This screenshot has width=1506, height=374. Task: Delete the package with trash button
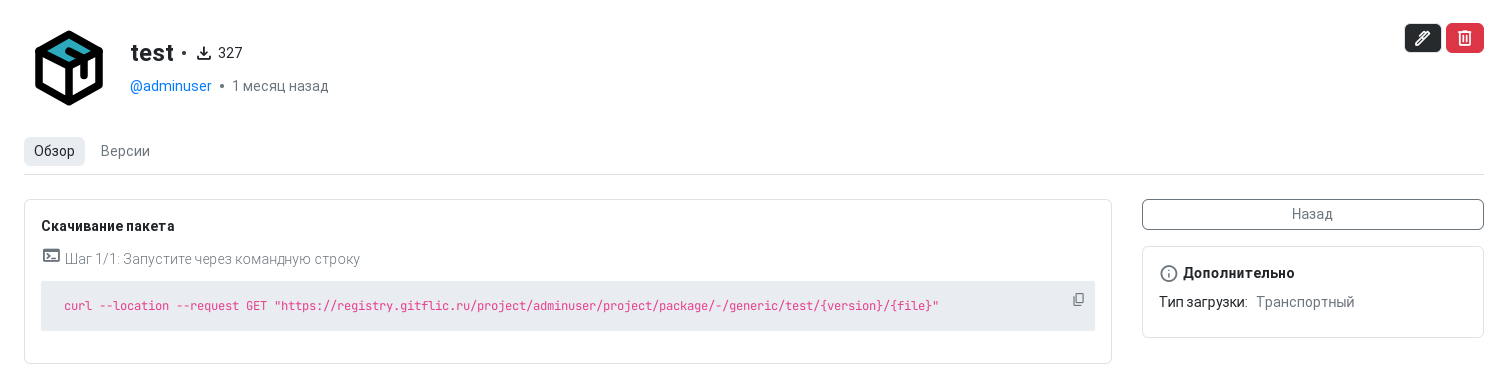1465,38
